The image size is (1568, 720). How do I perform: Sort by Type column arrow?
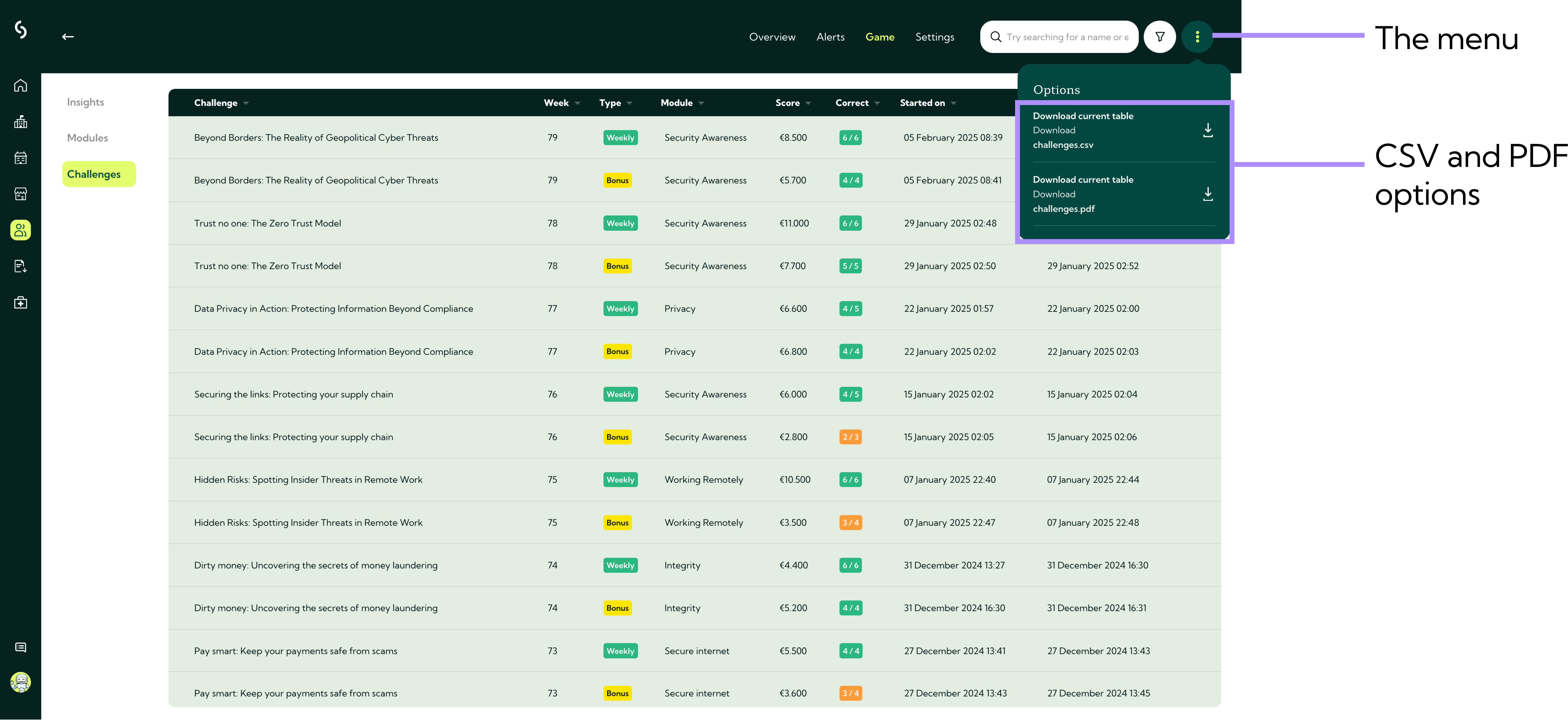point(630,103)
